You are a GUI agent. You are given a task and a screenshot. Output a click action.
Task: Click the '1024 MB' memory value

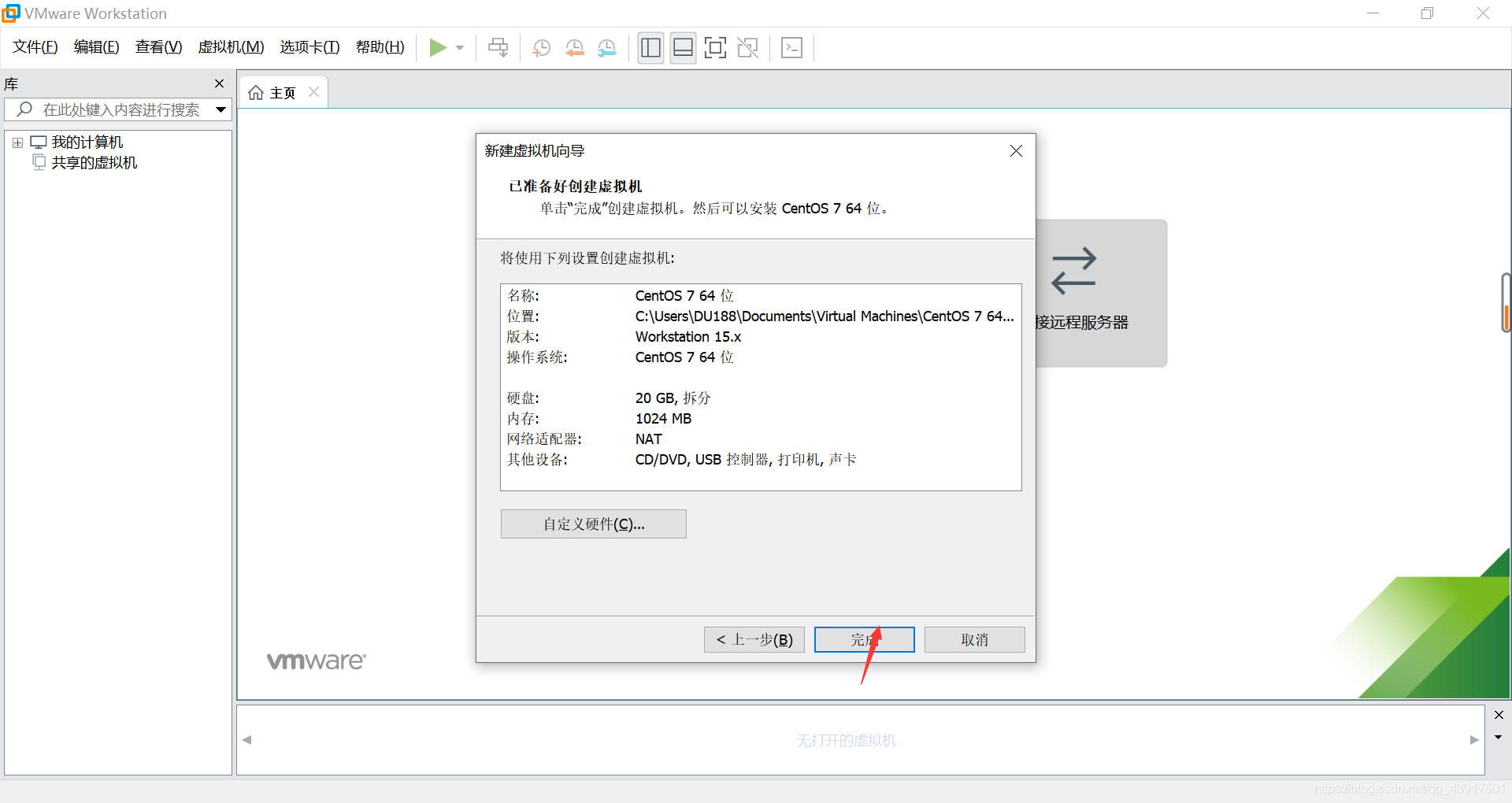point(663,419)
